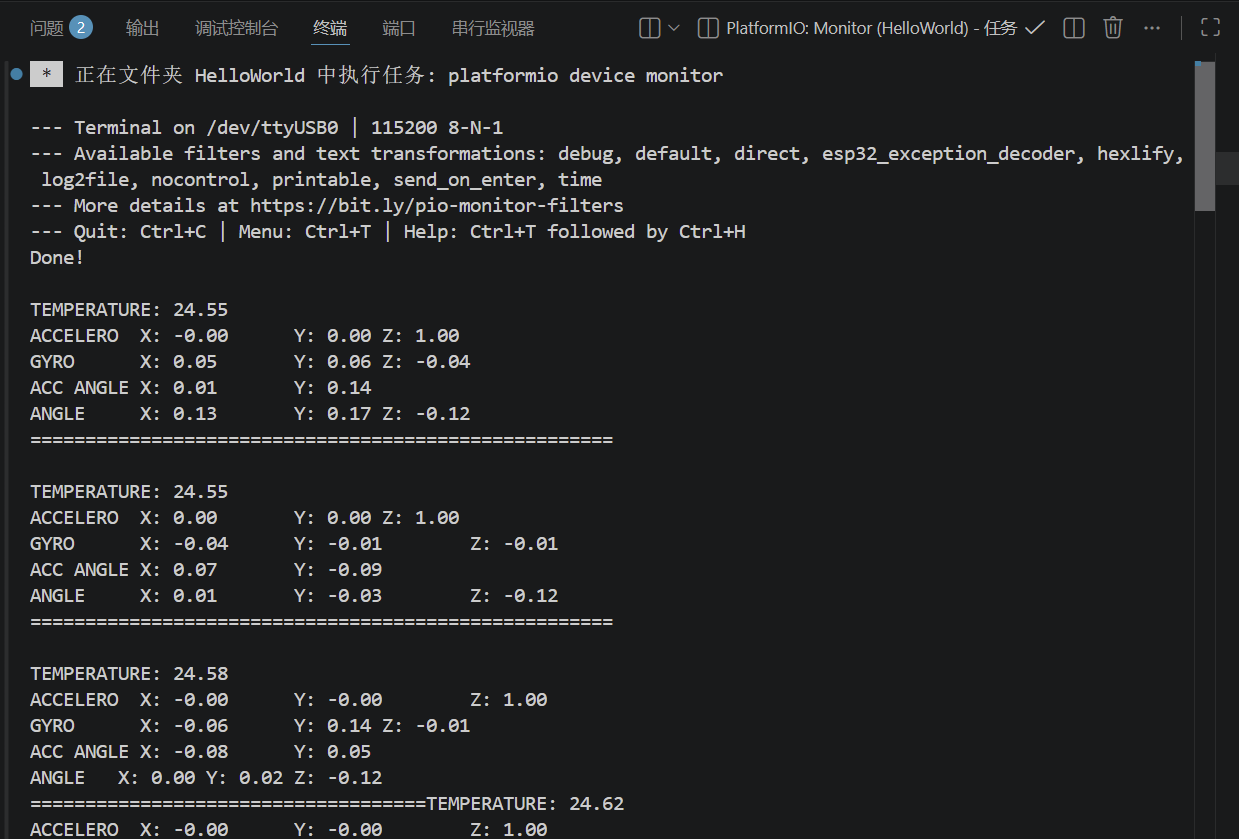Show the 调试控制台 tab
The image size is (1239, 839).
(237, 28)
